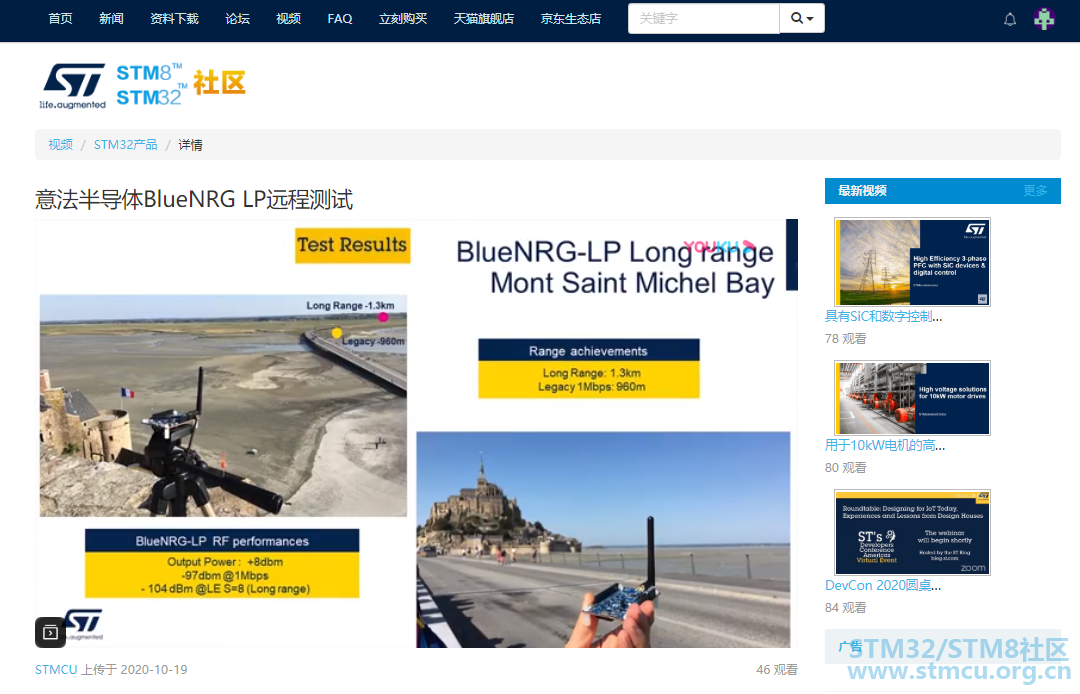Screen dimensions: 1080x694
Task: Click the search magnifier dropdown button
Action: [x=802, y=19]
